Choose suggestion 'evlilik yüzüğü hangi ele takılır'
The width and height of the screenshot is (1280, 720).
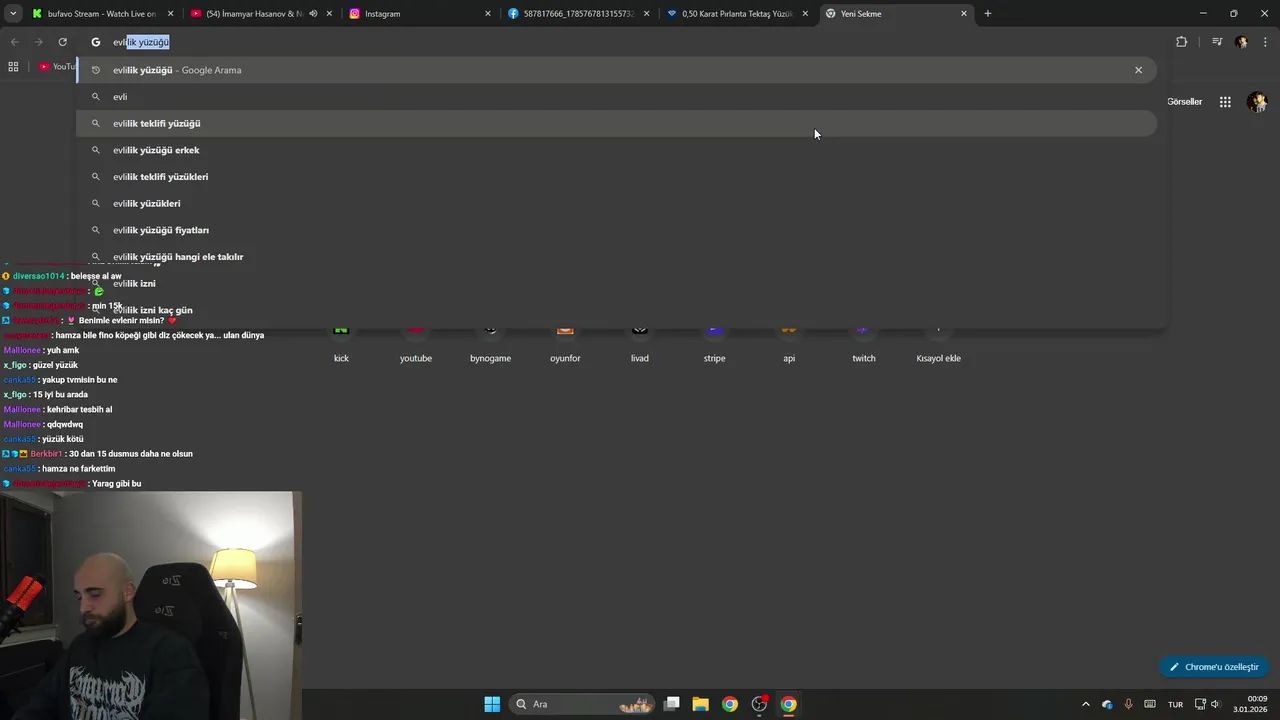pyautogui.click(x=617, y=257)
